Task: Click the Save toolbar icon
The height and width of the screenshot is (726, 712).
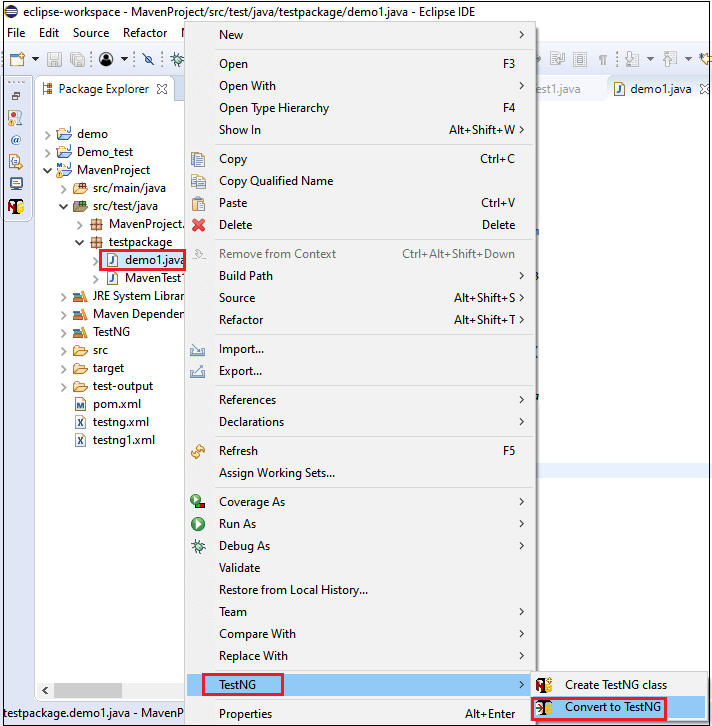Action: pos(55,59)
